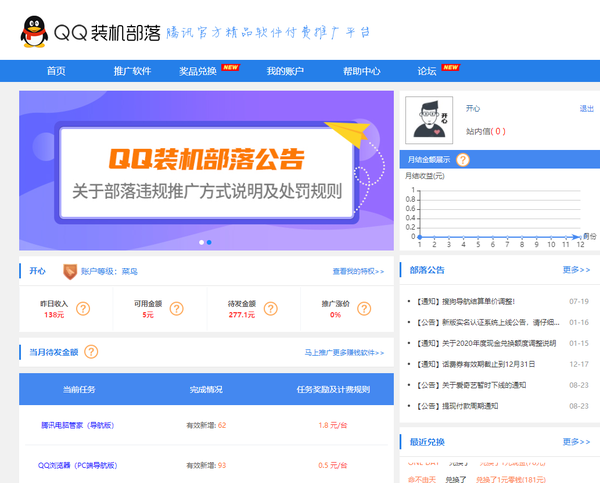The image size is (600, 483).
Task: Open 更多 in 部落公告 section
Action: point(576,270)
